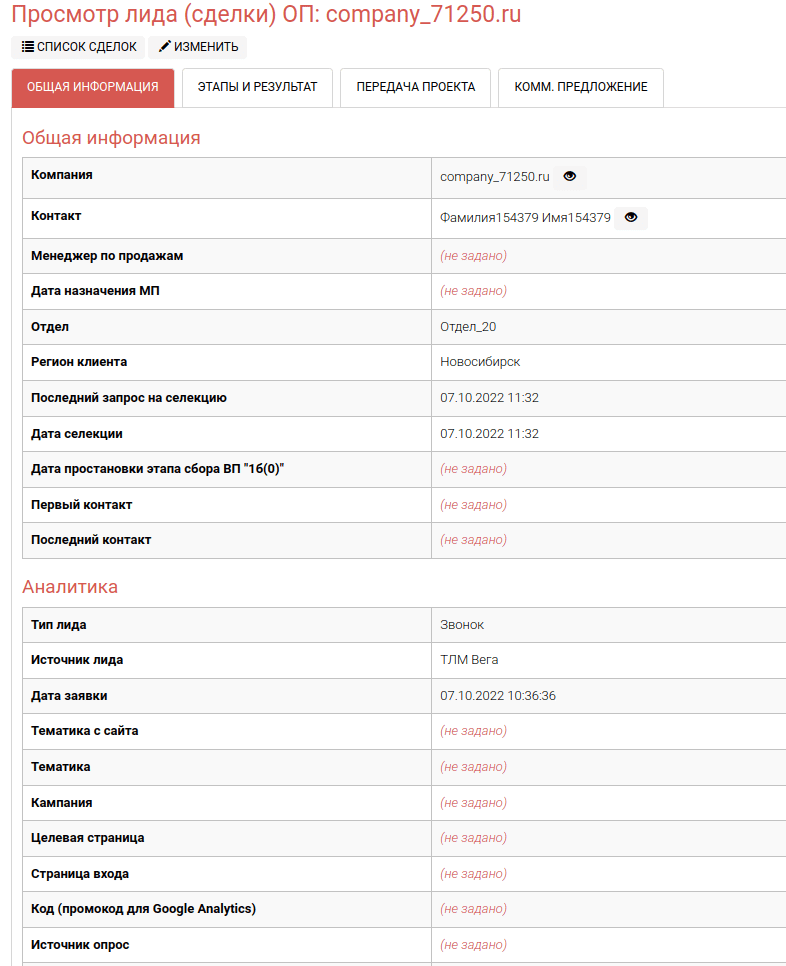
Task: Click the Дата селекции date value
Action: (489, 434)
